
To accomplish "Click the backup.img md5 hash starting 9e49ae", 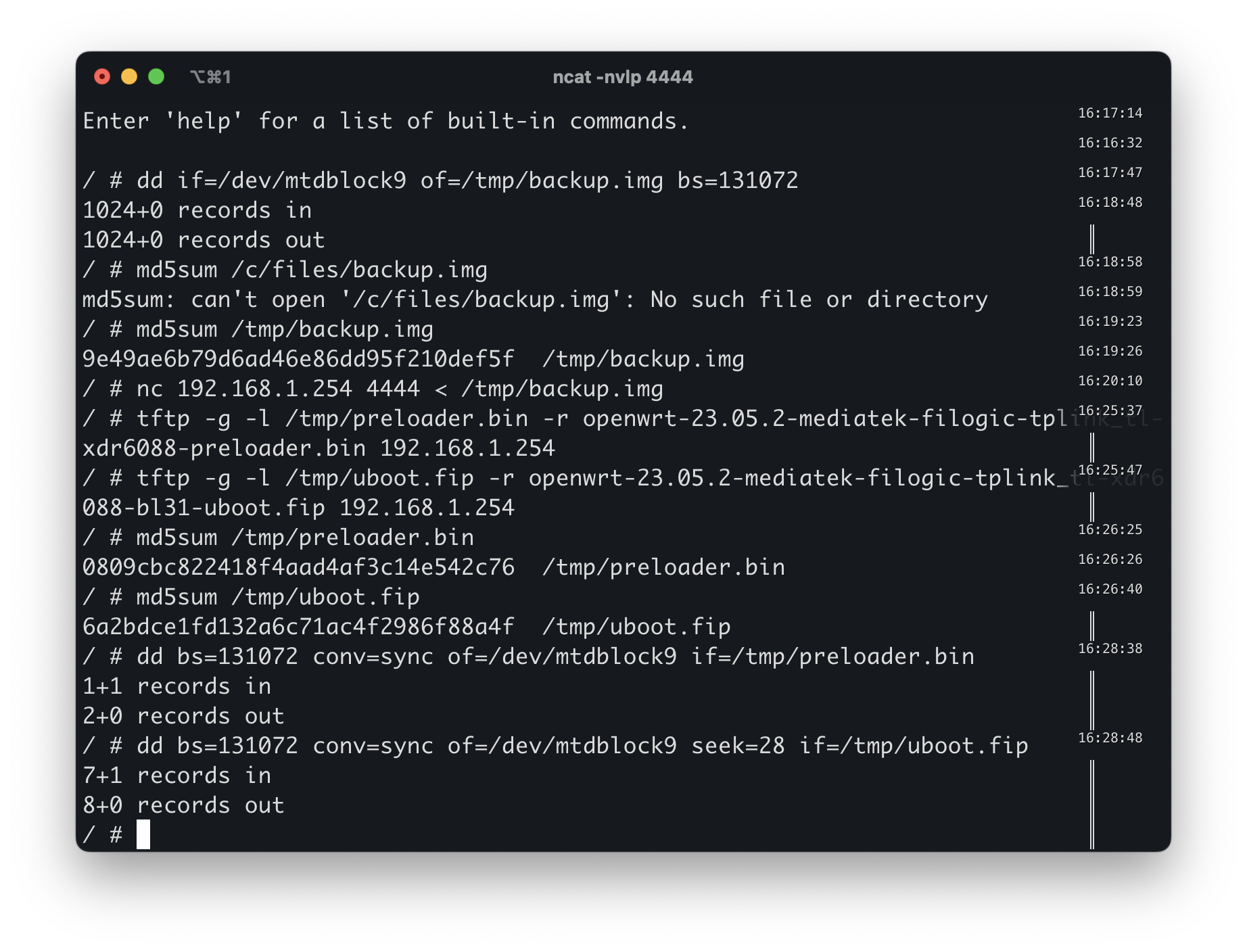I will coord(298,359).
